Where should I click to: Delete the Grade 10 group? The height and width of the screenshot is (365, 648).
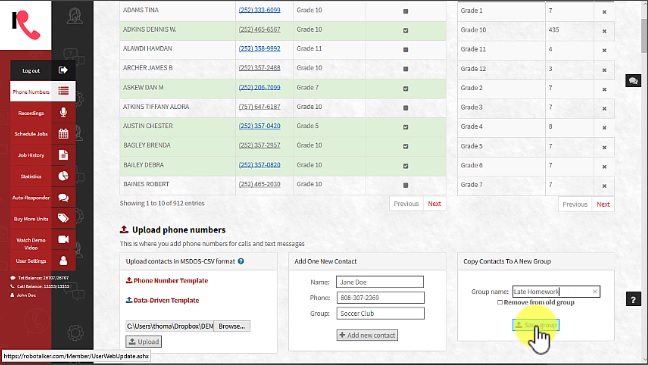click(604, 31)
